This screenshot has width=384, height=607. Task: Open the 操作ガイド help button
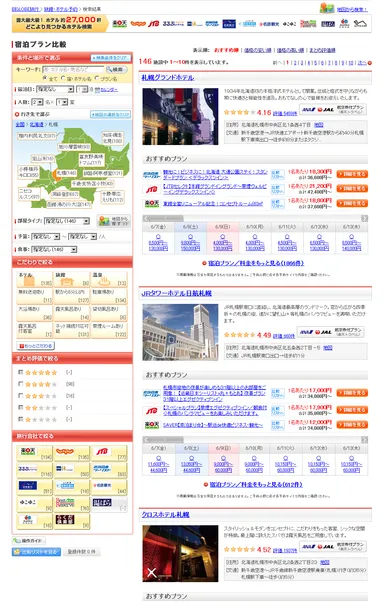(x=29, y=540)
